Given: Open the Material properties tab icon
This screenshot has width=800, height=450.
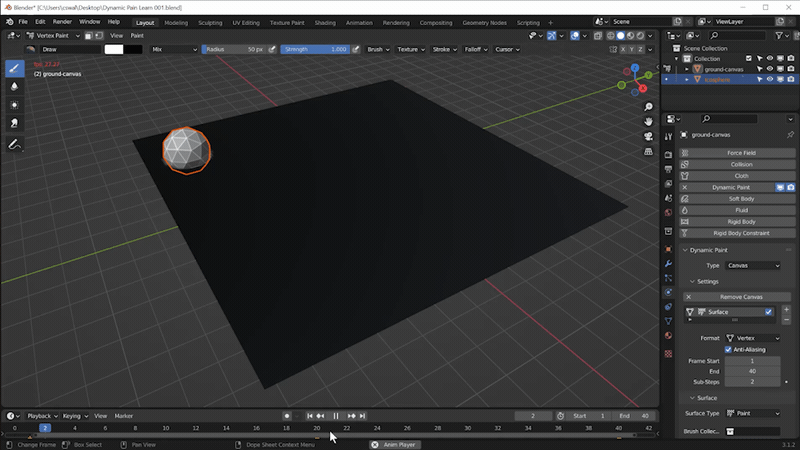Looking at the screenshot, I should 668,335.
